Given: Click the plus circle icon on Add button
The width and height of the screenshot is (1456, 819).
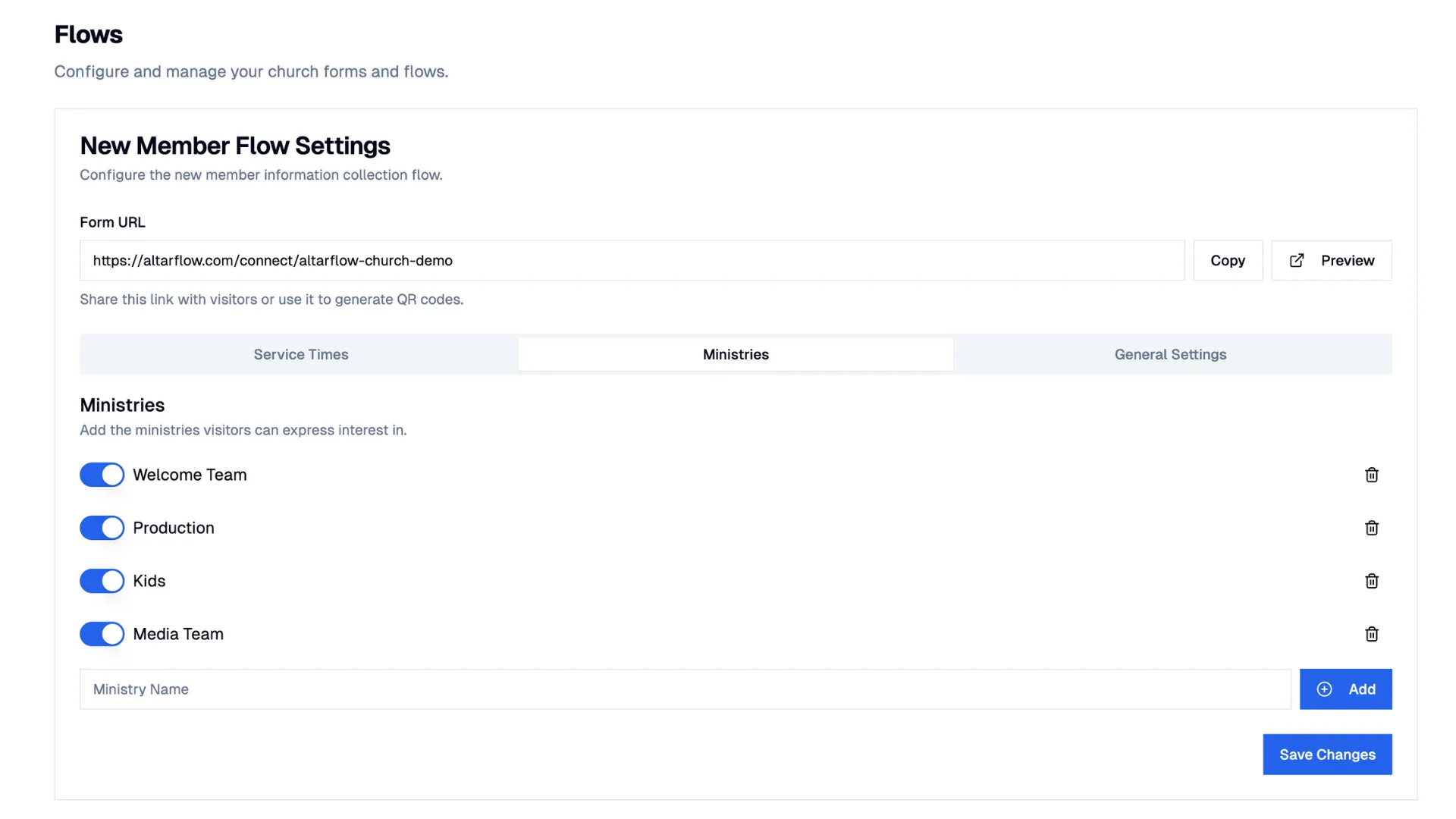Looking at the screenshot, I should tap(1324, 689).
